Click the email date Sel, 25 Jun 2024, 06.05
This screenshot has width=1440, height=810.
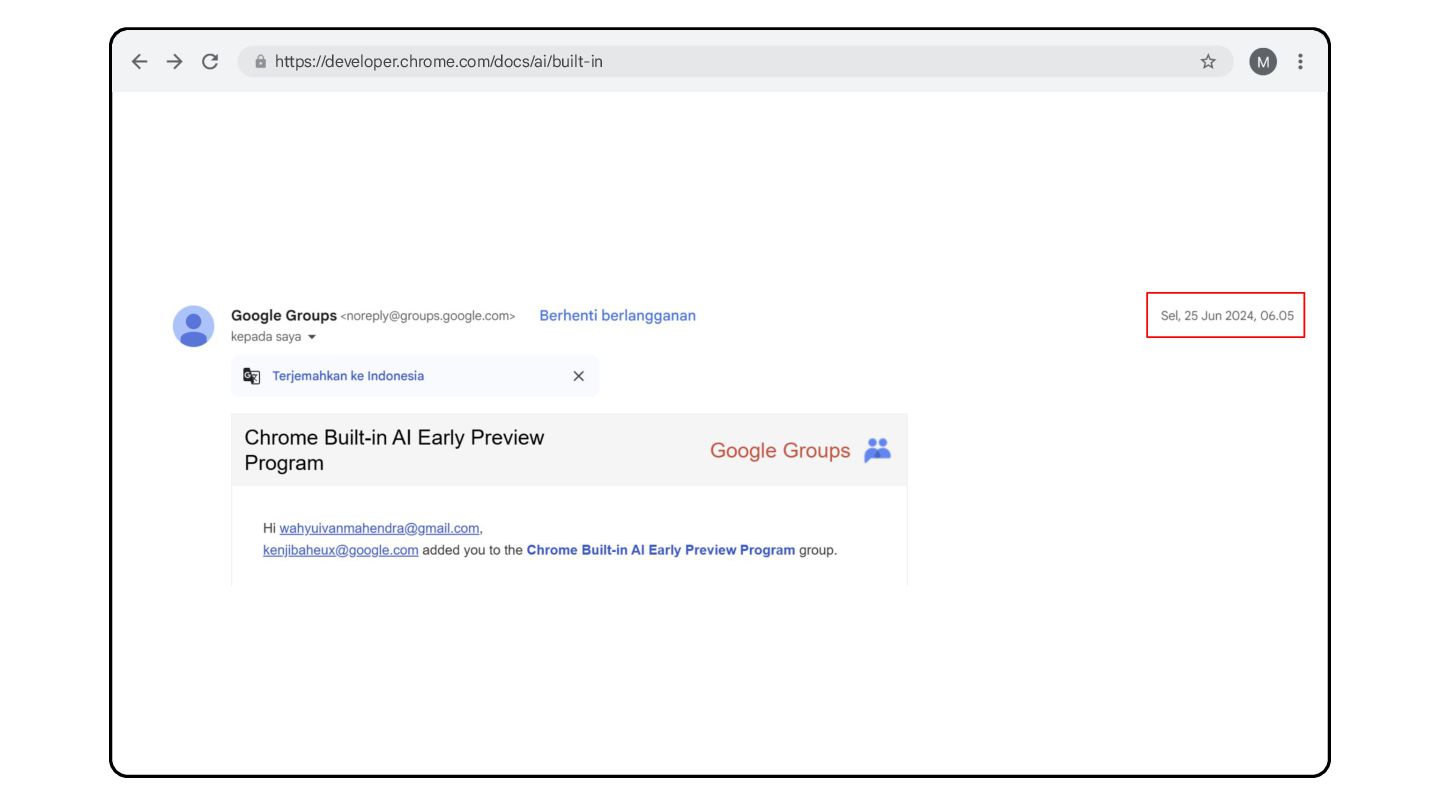1227,316
